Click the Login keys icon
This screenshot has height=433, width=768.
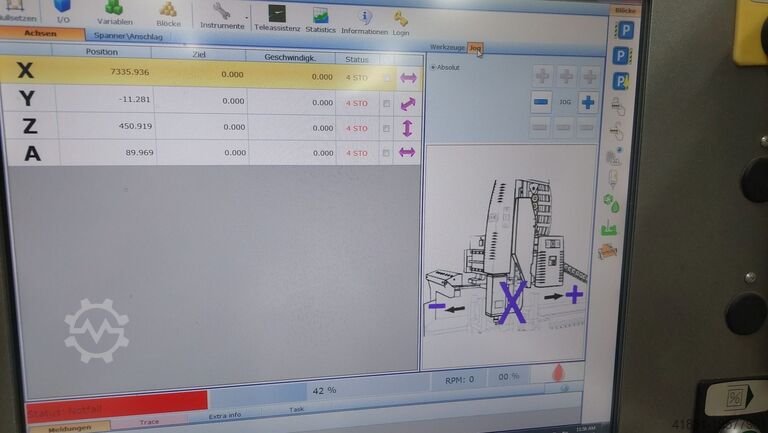[401, 19]
